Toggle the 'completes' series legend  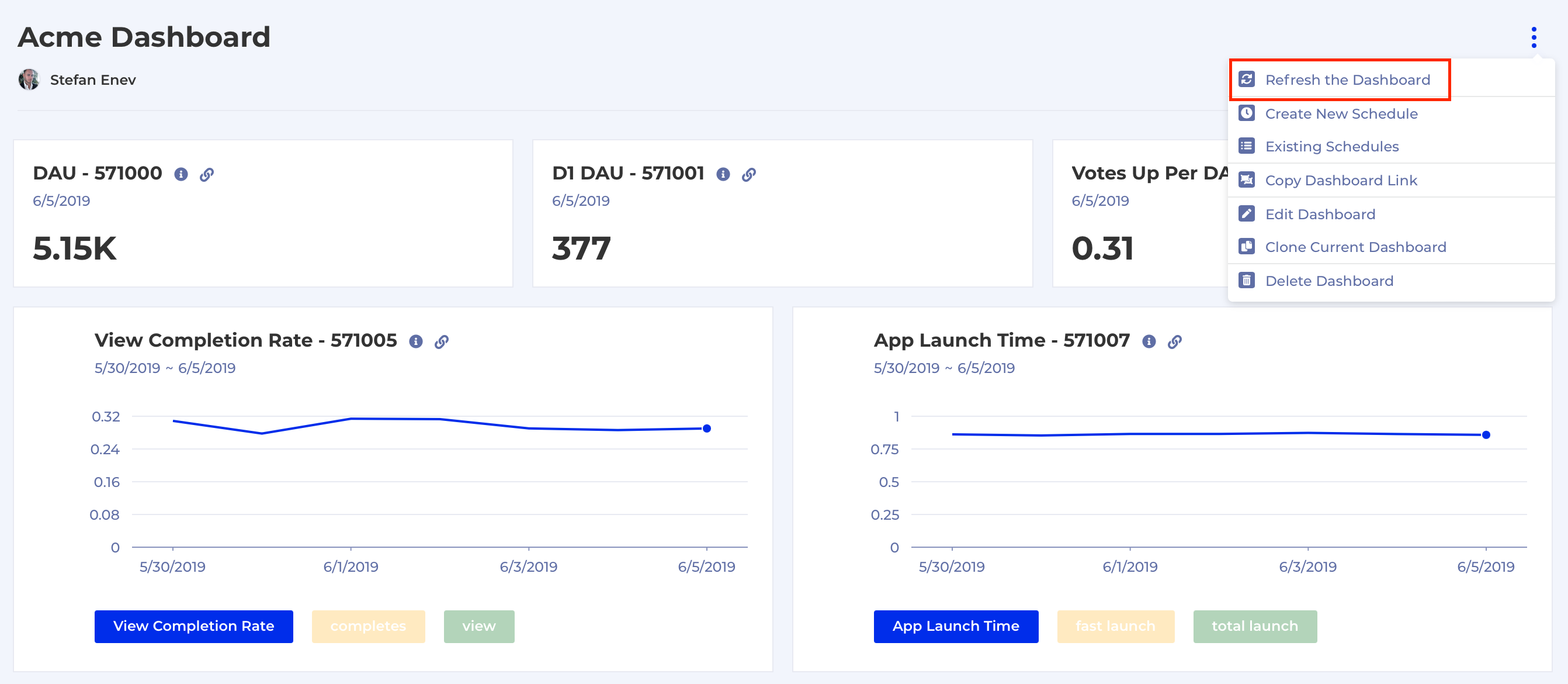pyautogui.click(x=368, y=626)
